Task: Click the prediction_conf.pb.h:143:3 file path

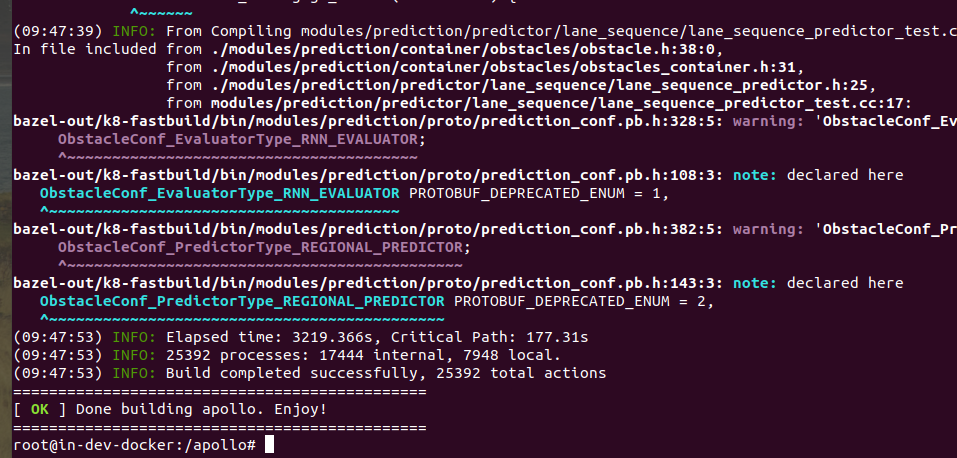Action: (367, 283)
